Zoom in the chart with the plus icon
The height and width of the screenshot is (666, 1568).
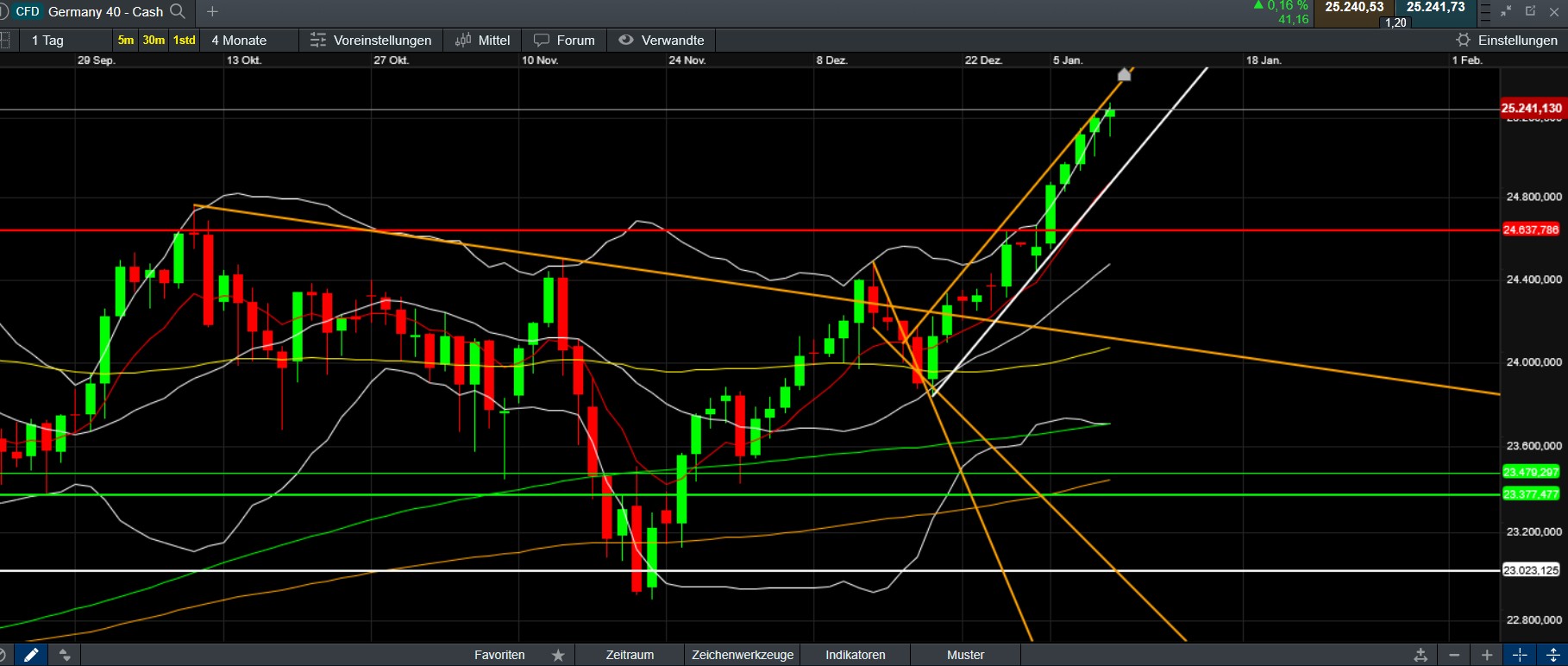(x=1487, y=655)
